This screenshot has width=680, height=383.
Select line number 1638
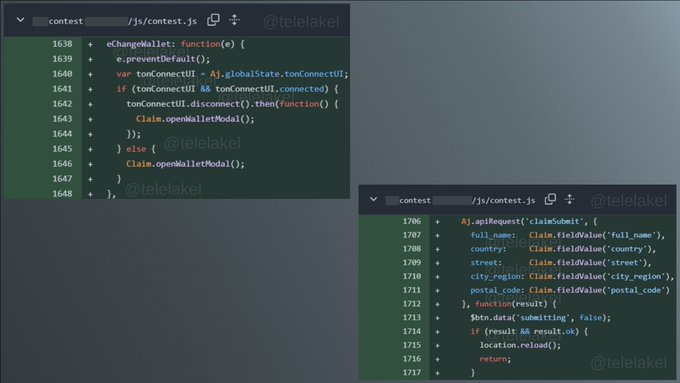pos(62,44)
